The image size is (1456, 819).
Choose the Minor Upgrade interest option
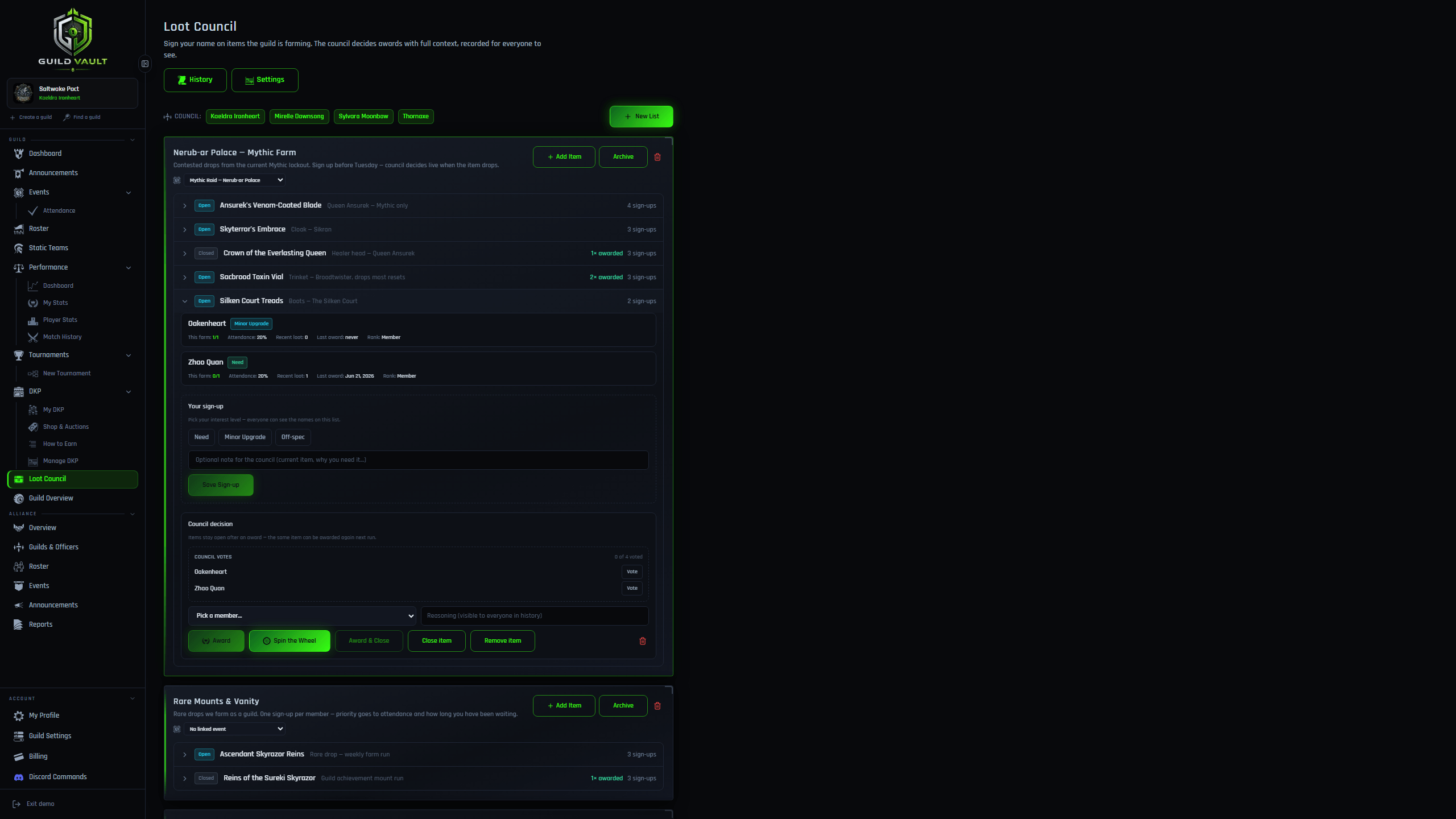245,437
